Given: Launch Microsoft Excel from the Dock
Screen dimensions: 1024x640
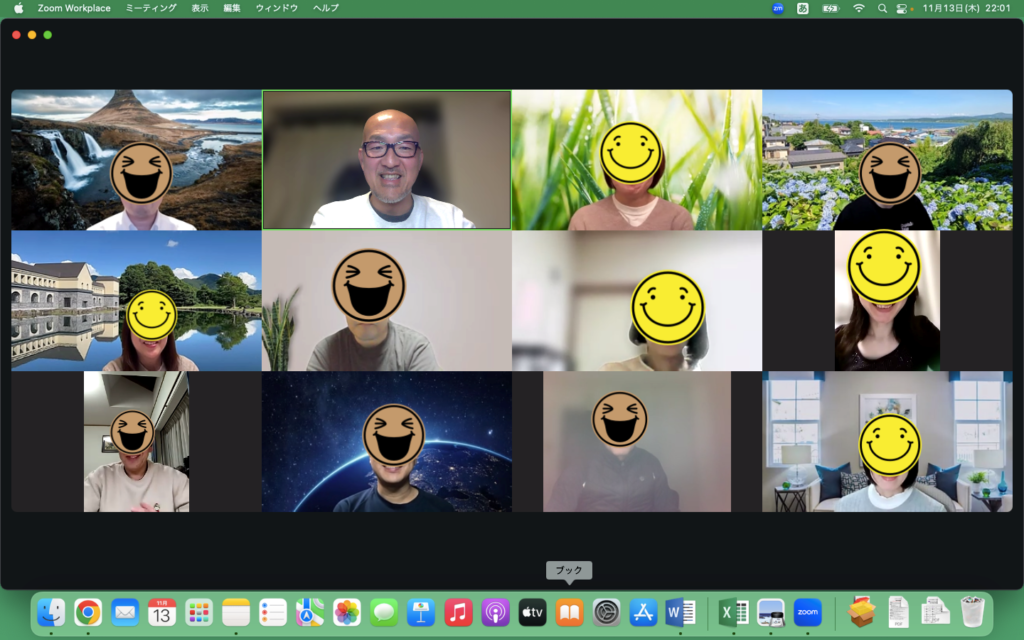Looking at the screenshot, I should (733, 612).
